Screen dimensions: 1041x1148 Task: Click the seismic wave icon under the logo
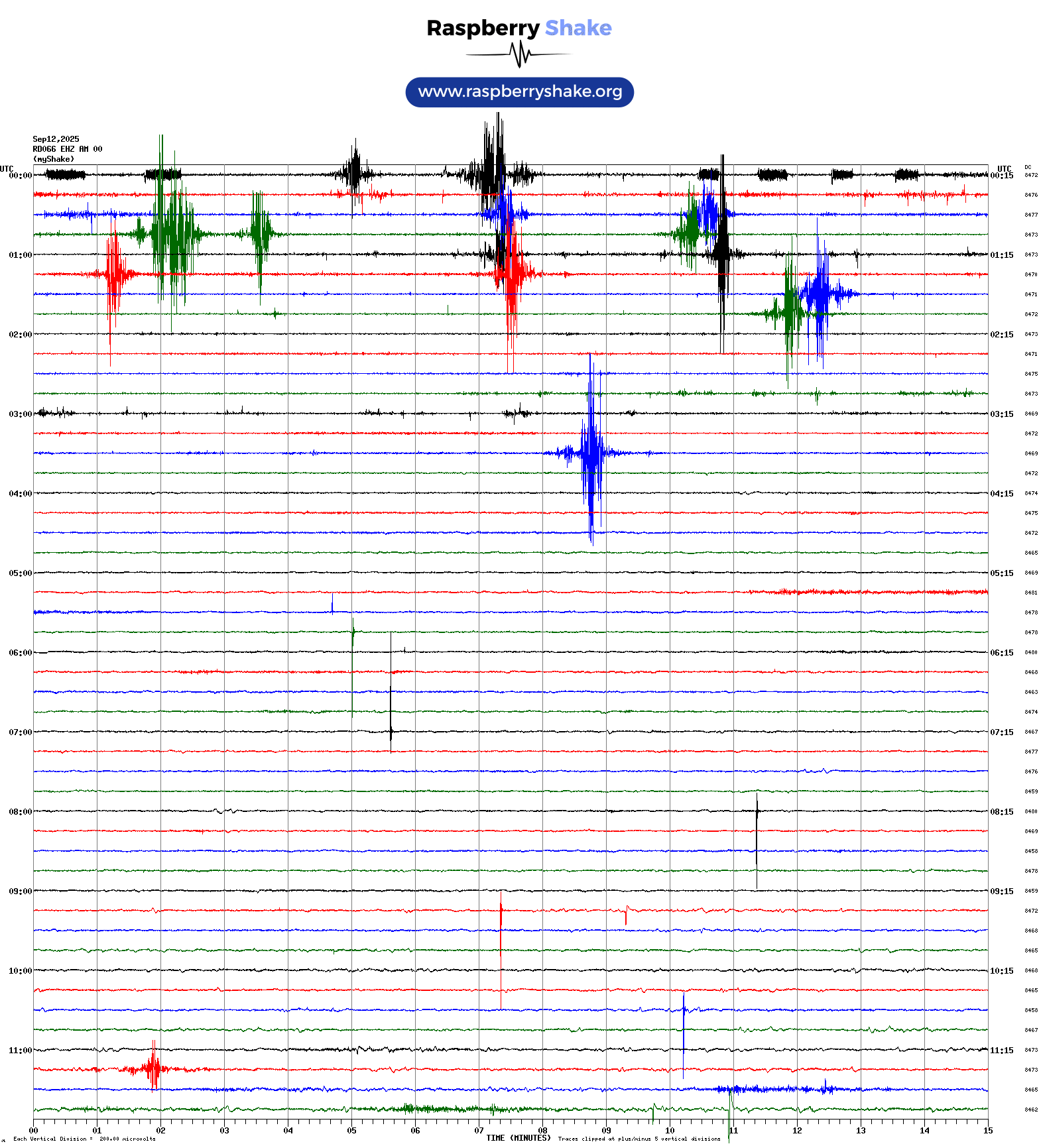pos(519,54)
